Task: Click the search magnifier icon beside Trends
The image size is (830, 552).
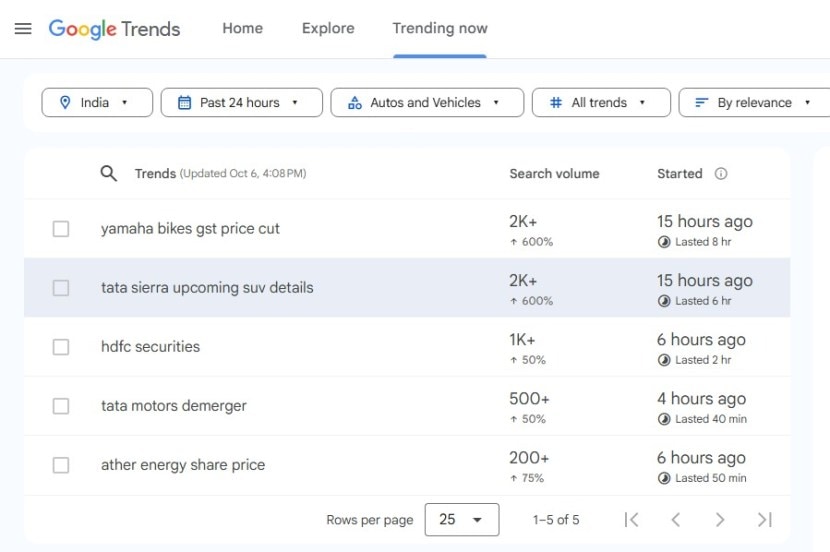Action: 109,173
